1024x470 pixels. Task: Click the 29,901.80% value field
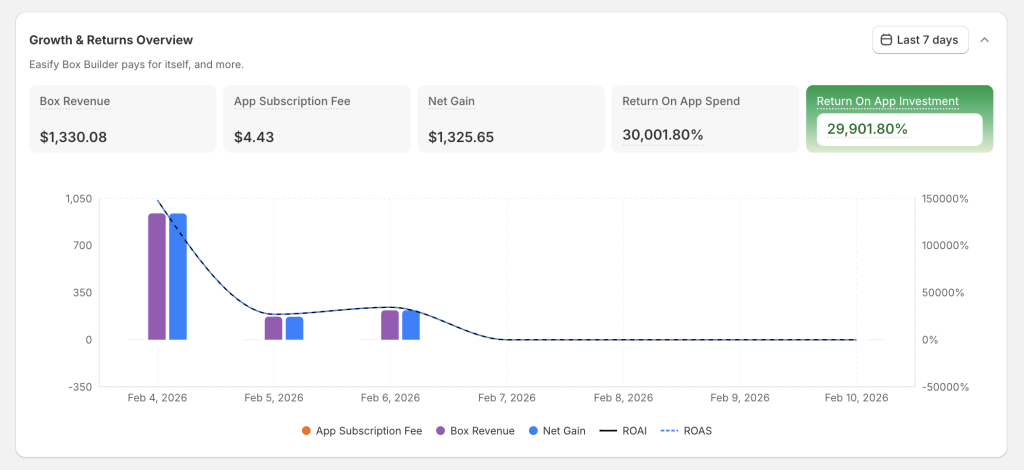tap(899, 129)
